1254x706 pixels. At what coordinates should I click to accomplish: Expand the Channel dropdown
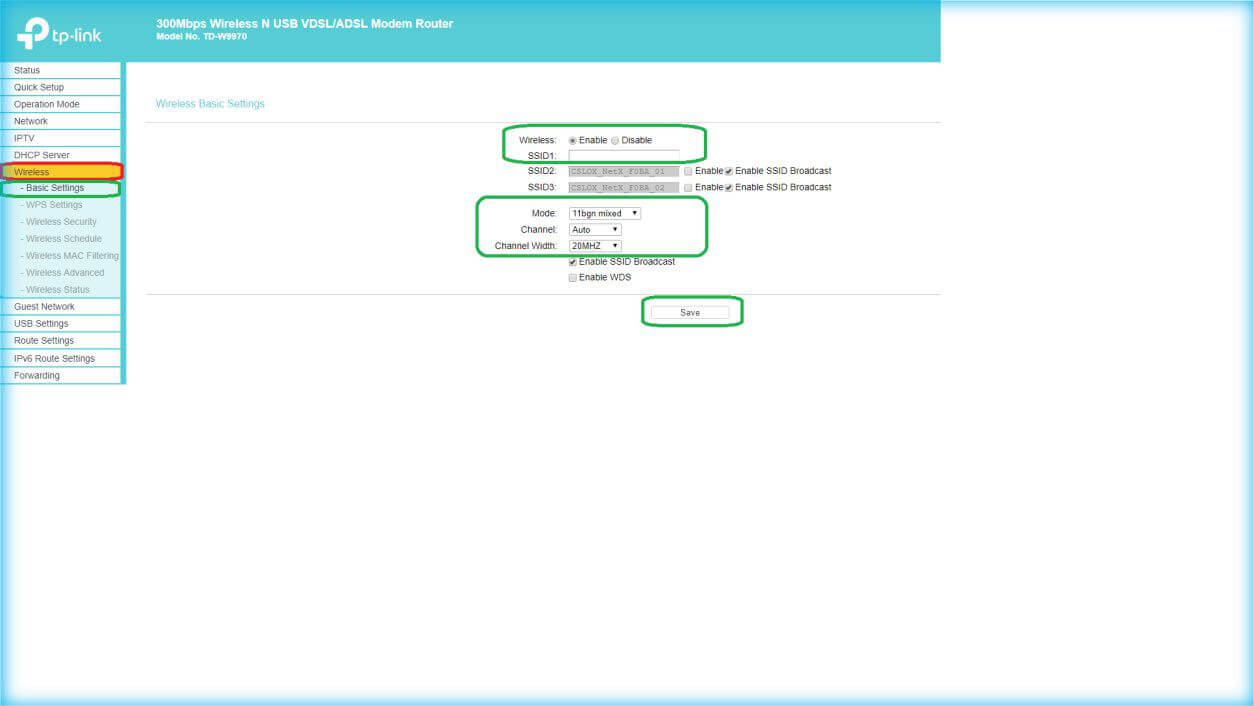pos(594,230)
